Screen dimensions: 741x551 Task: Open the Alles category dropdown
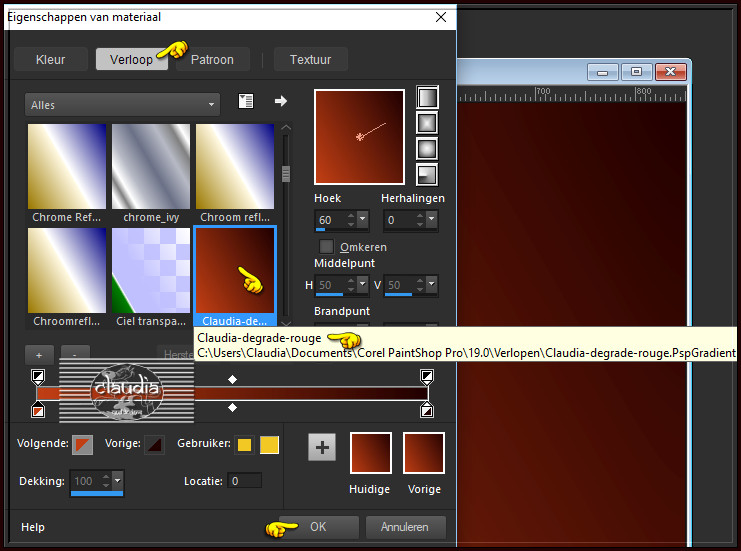click(122, 104)
